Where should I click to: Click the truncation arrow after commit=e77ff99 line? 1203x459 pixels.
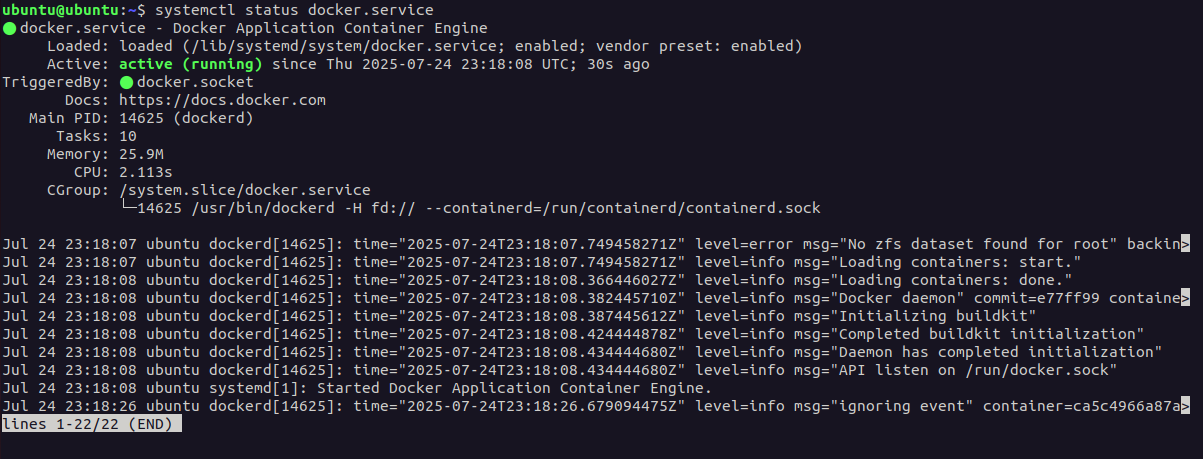pos(1186,298)
